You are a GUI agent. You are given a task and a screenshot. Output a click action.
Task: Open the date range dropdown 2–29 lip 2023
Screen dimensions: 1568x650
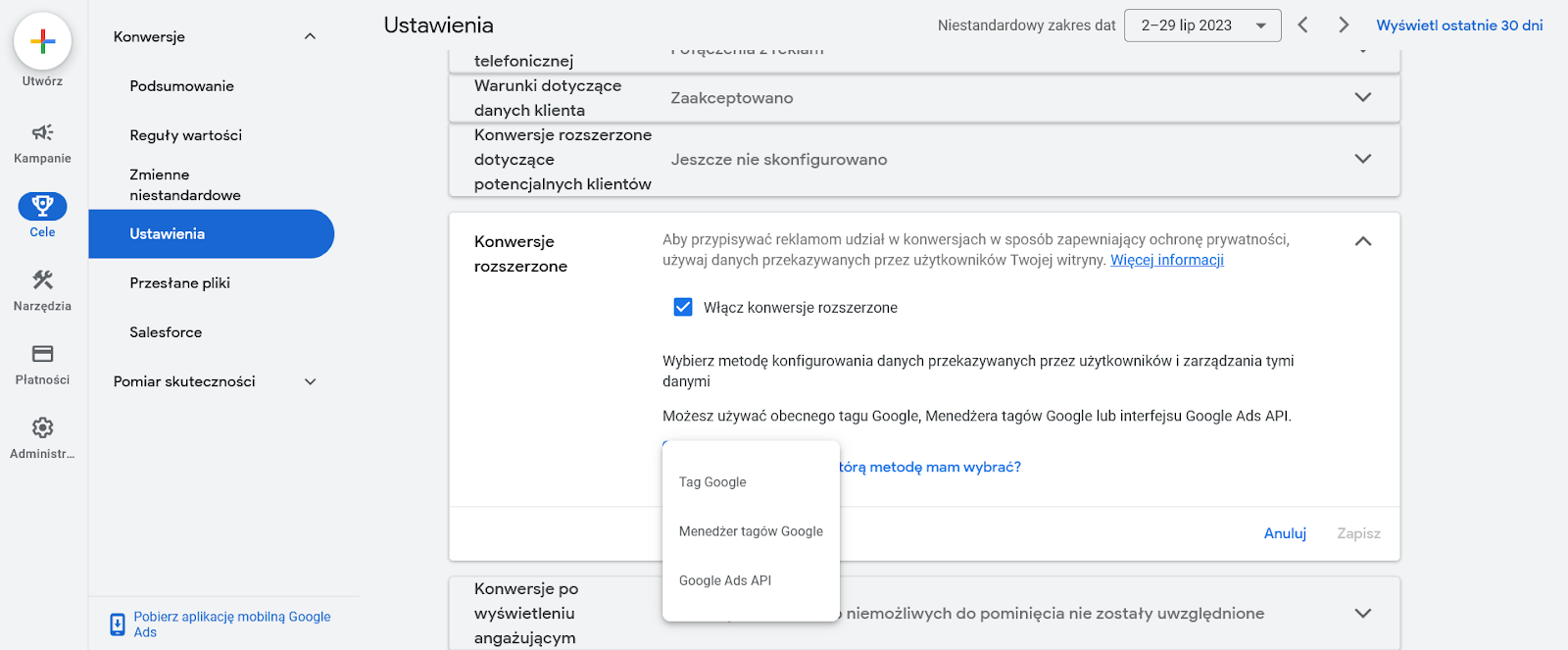[x=1202, y=25]
